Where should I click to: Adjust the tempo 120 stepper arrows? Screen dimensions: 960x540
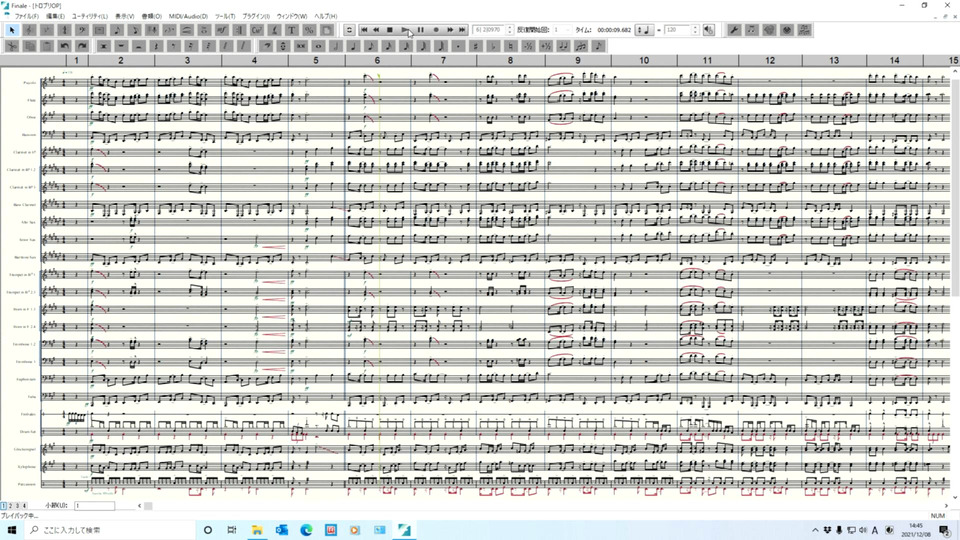click(694, 30)
